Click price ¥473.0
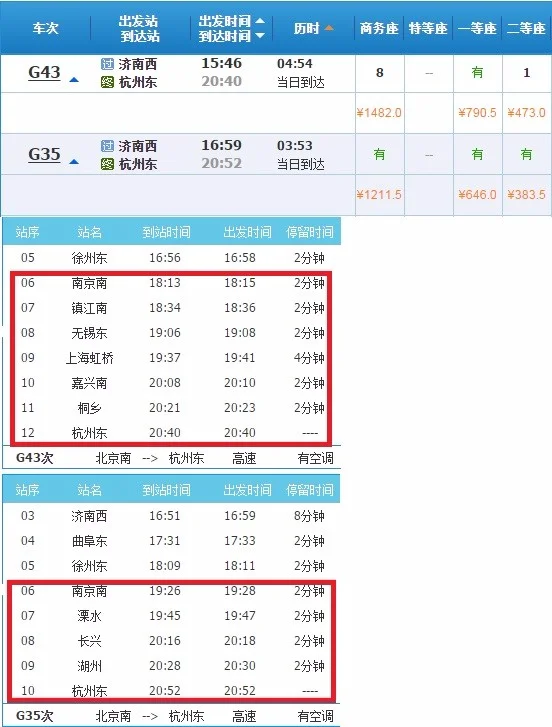The height and width of the screenshot is (727, 552). [527, 113]
